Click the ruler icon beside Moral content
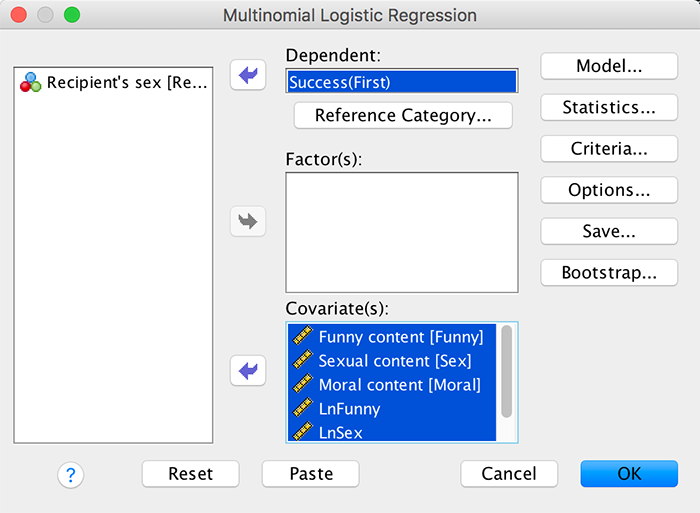 point(302,385)
